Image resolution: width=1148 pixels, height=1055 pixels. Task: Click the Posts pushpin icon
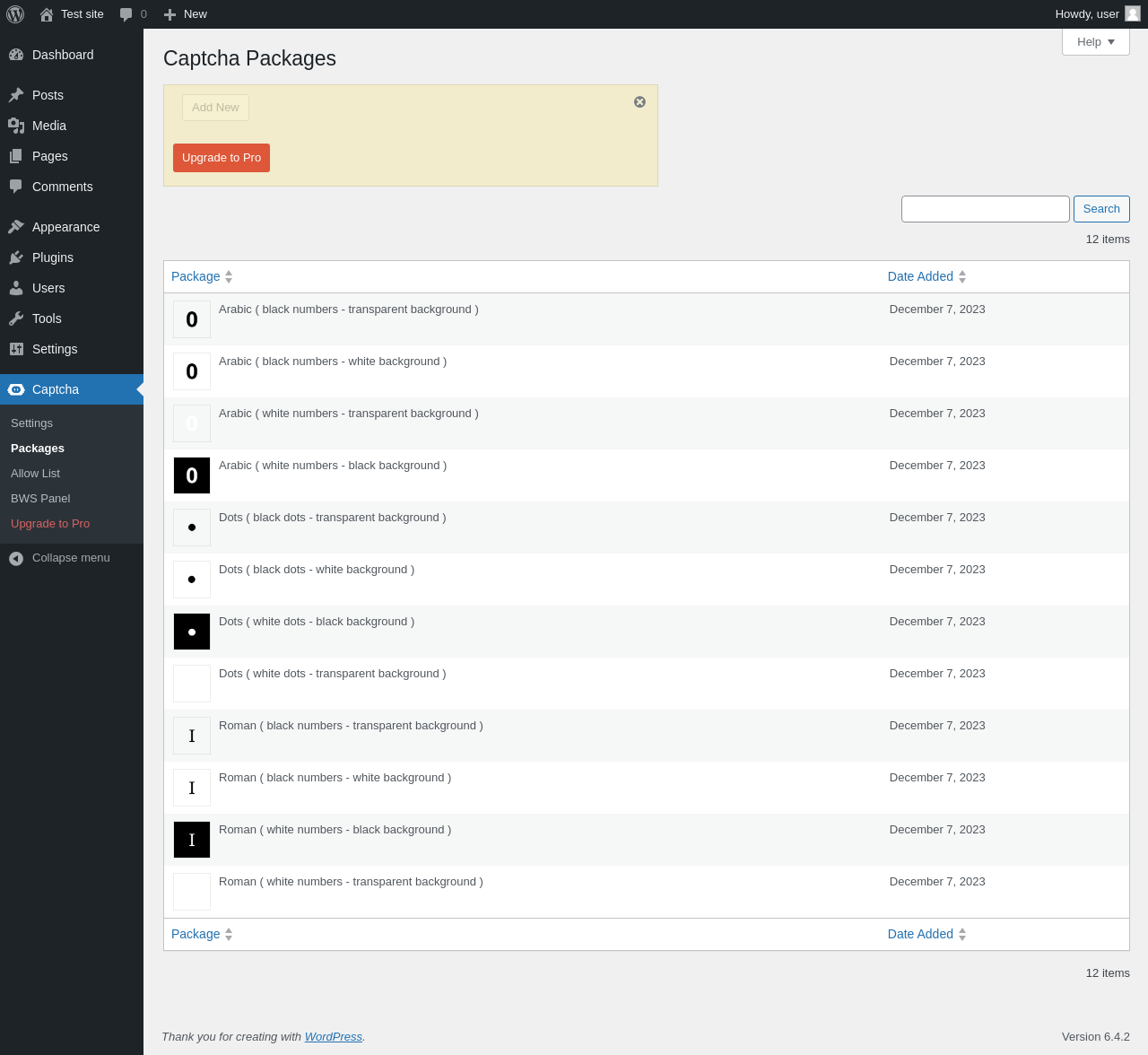point(16,95)
